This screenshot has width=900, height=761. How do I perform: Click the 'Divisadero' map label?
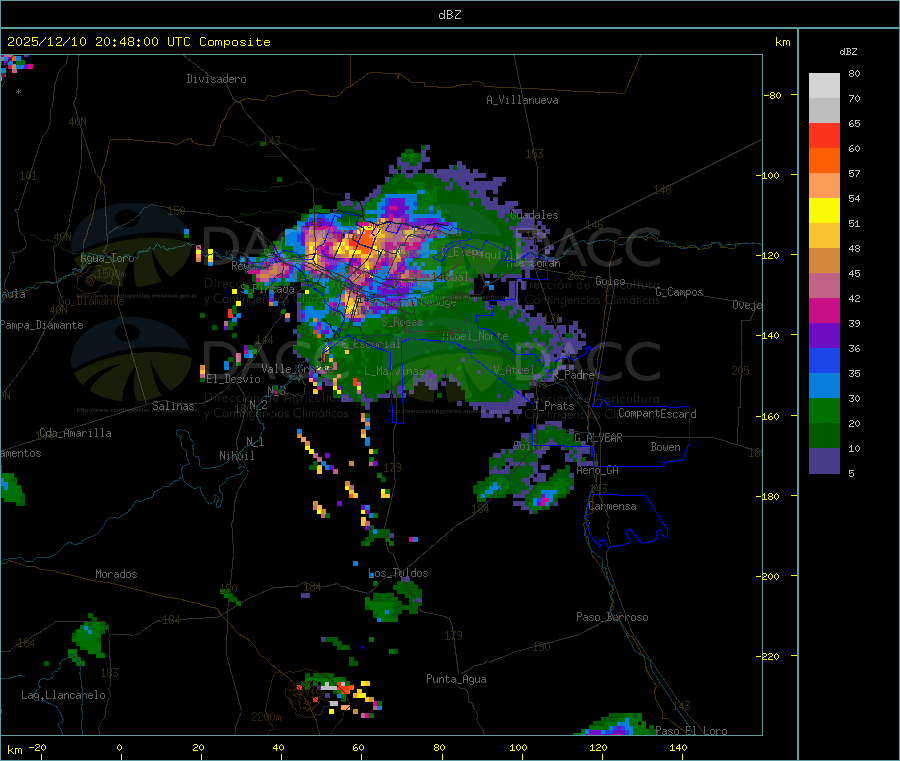coord(216,79)
